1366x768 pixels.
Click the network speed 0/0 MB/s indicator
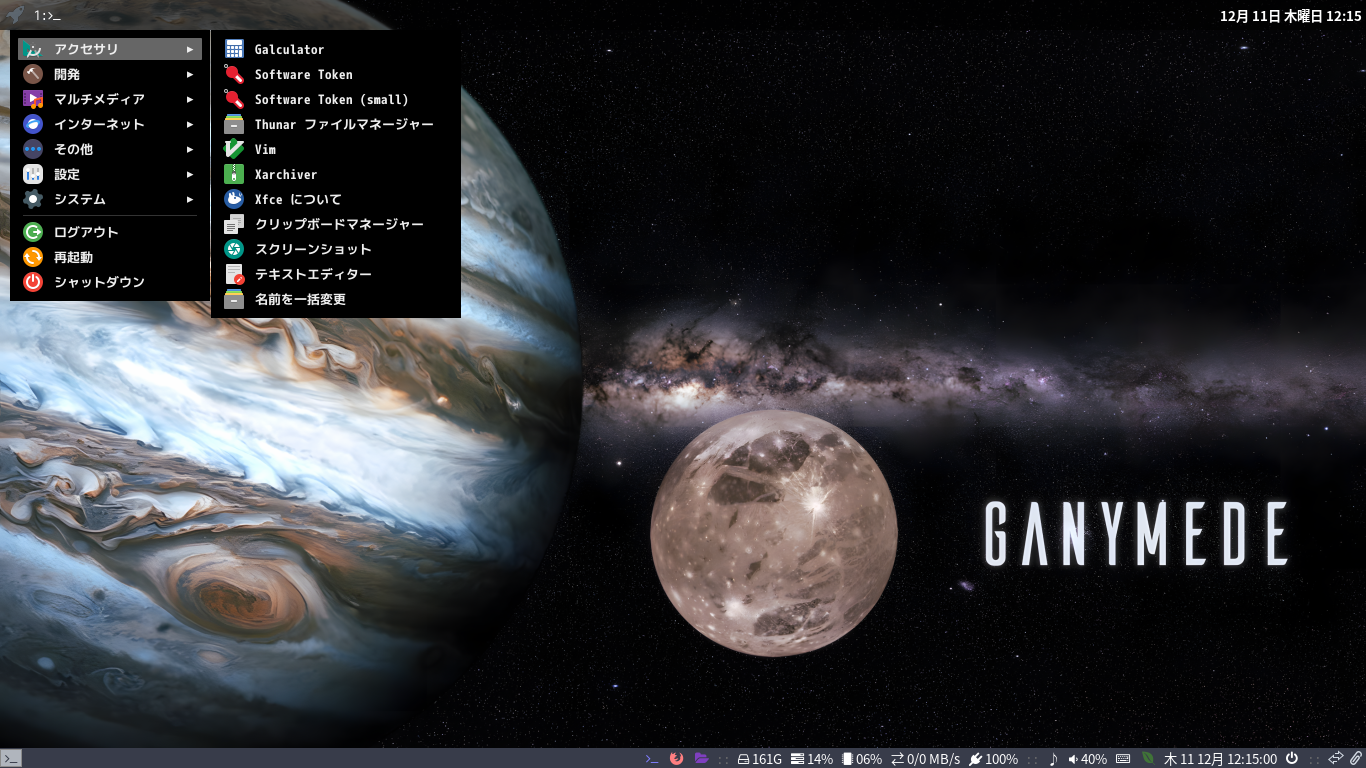pos(925,759)
